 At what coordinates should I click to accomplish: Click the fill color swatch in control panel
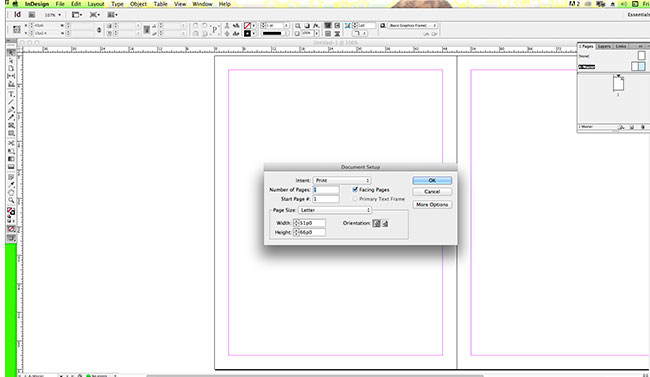247,26
